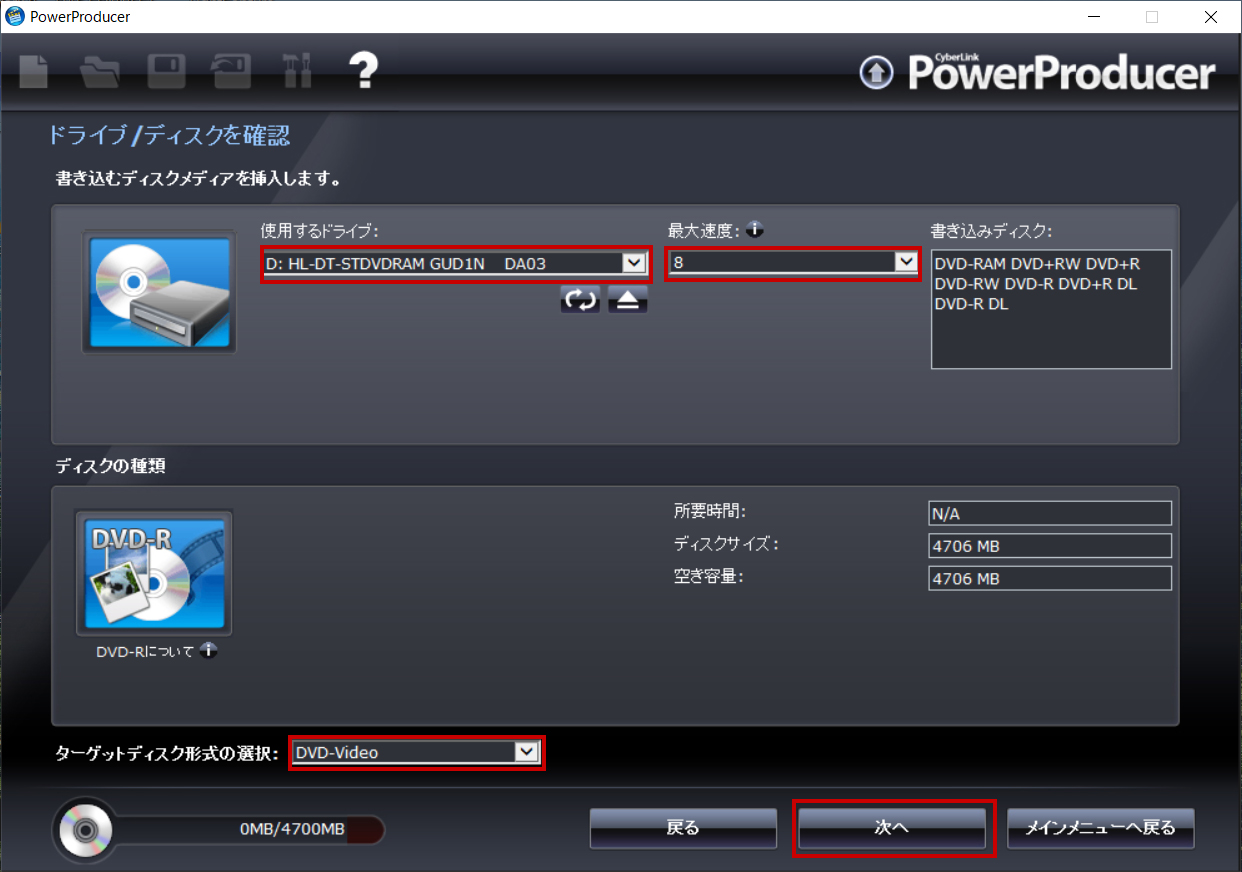Click the PowerProducer title bar app icon
Screen dimensions: 1242x872
(15, 16)
